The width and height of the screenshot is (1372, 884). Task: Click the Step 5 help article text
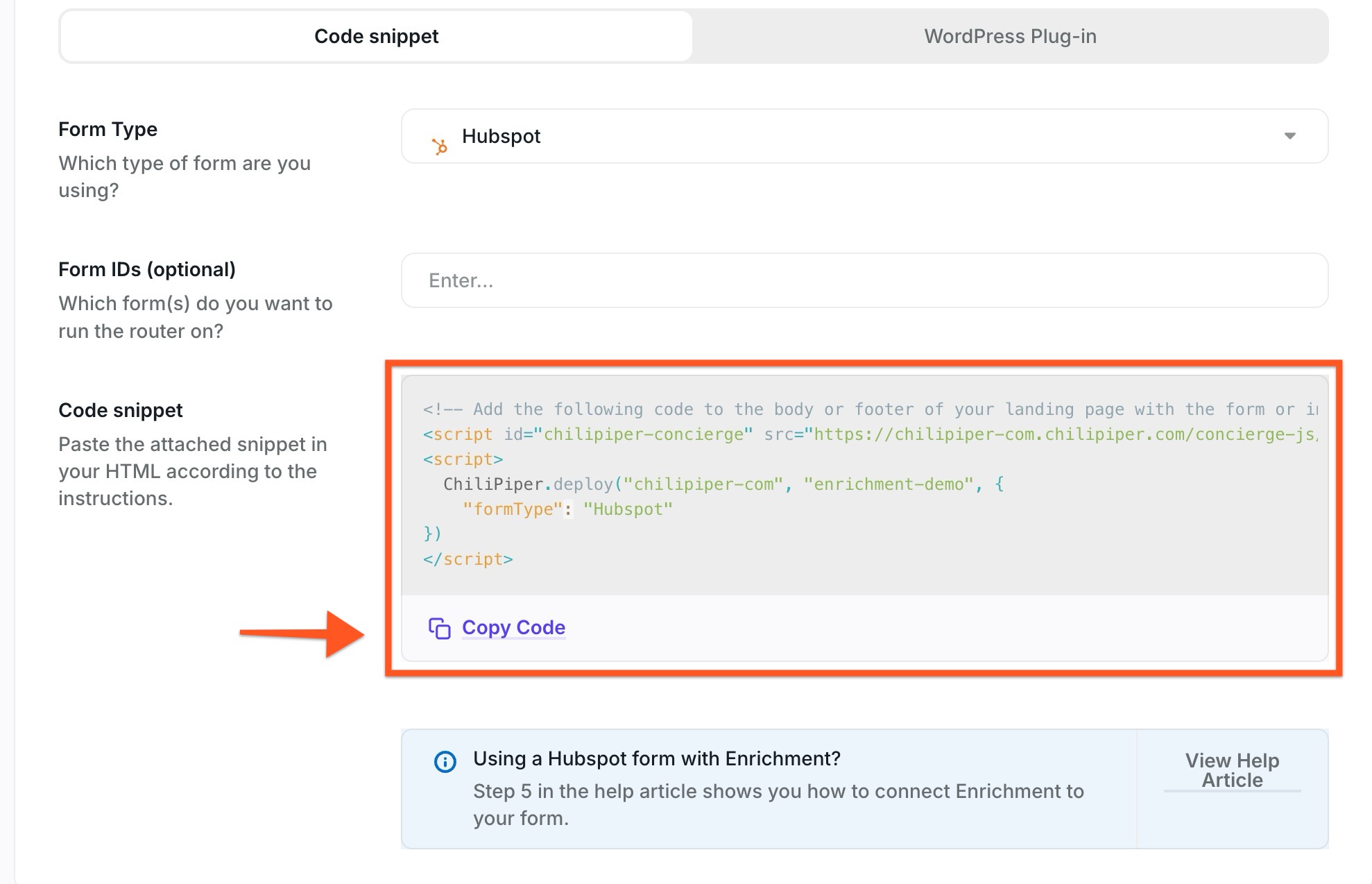pyautogui.click(x=777, y=791)
